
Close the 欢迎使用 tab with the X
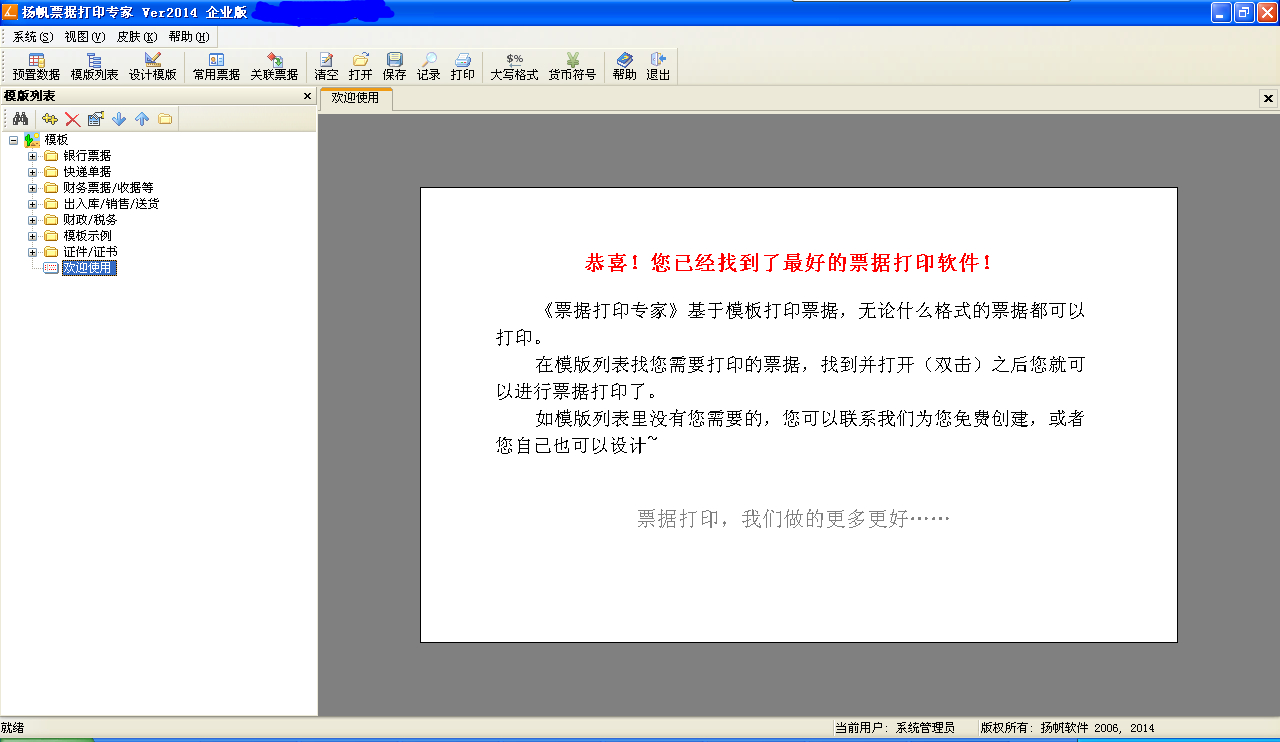[1268, 98]
